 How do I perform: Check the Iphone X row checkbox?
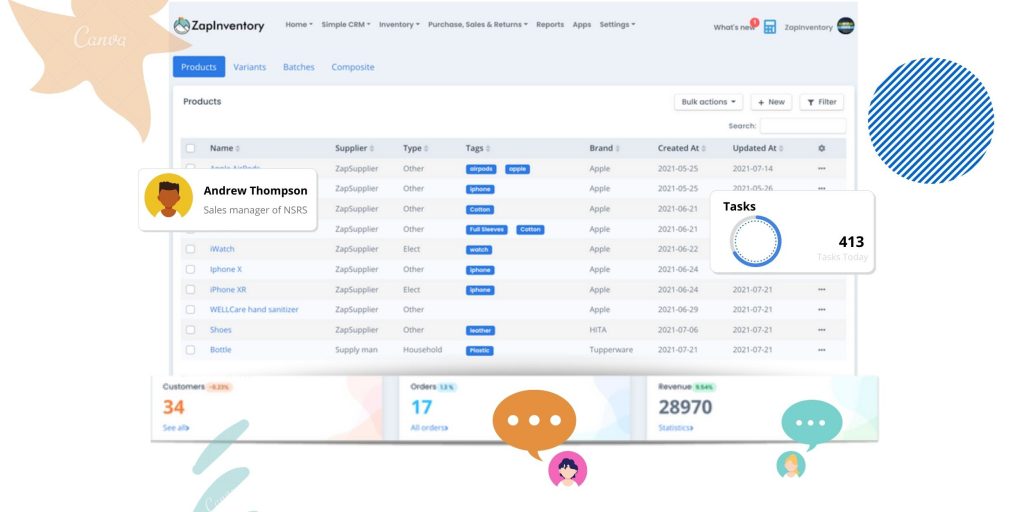pos(190,269)
